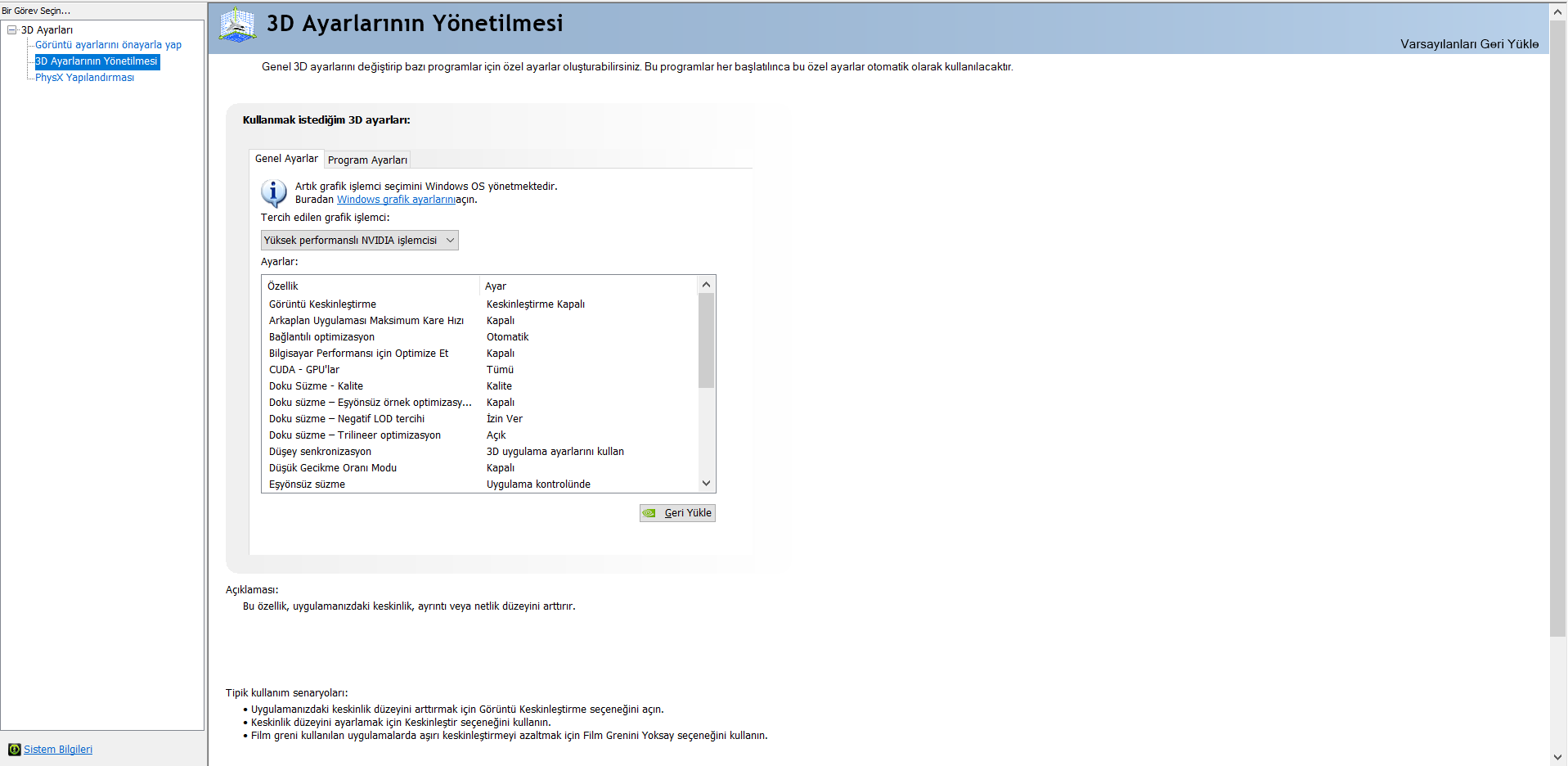Collapse the 3D Ayarları tree node
Image resolution: width=1568 pixels, height=766 pixels.
click(12, 30)
